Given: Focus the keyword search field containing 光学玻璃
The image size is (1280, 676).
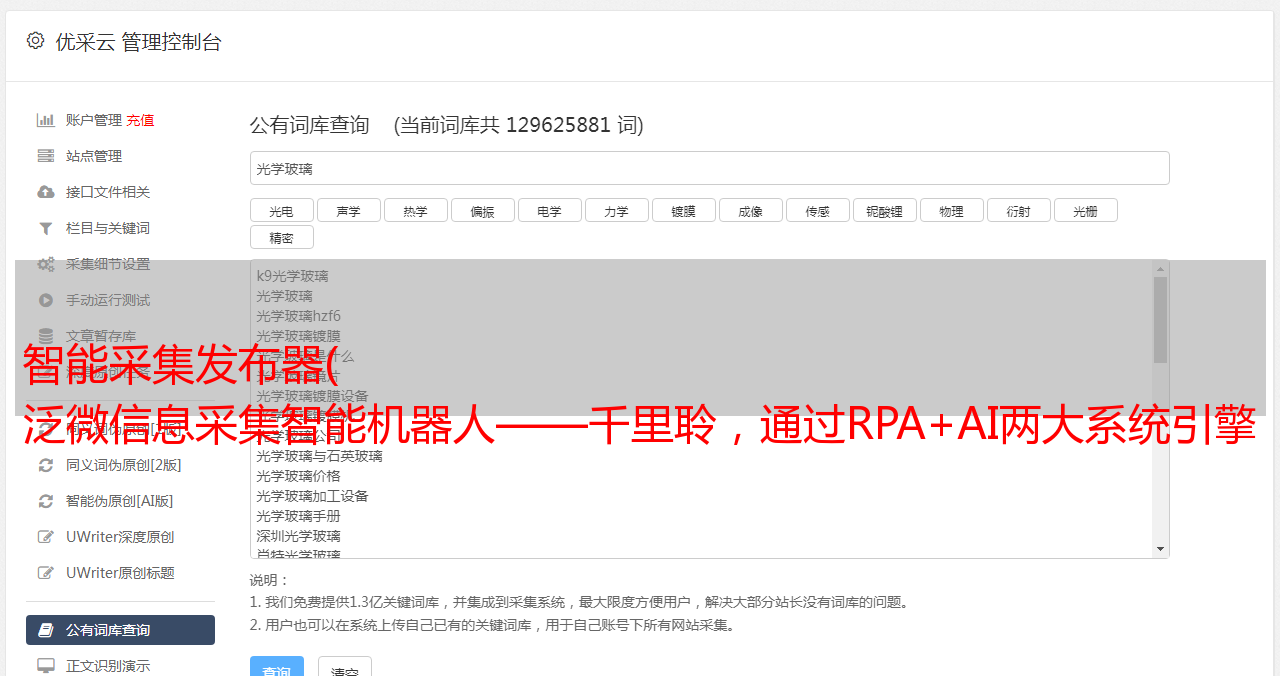Looking at the screenshot, I should click(709, 168).
